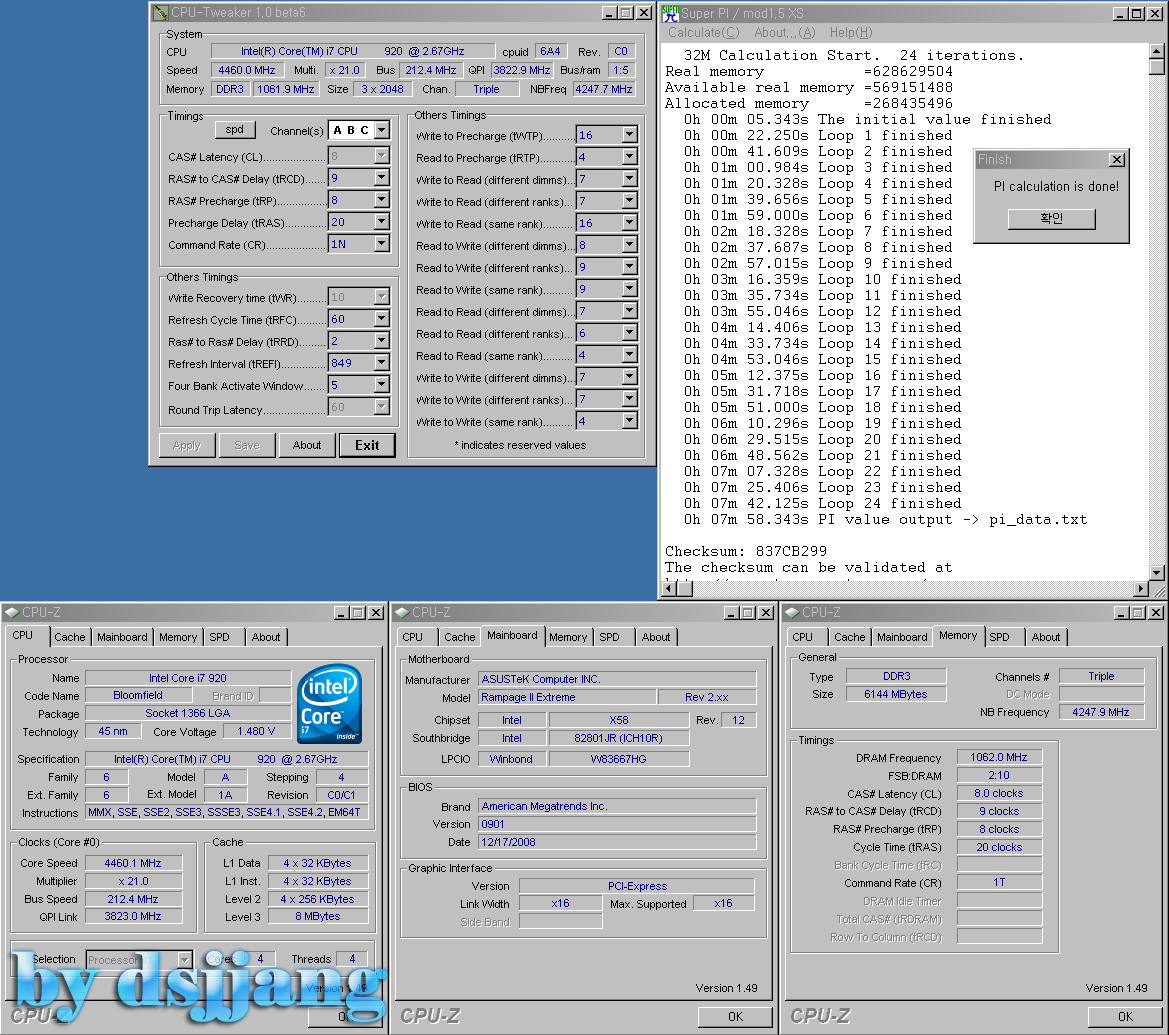Click the CPU-Tweaker title bar icon
Screen dimensions: 1169x1035
click(160, 13)
